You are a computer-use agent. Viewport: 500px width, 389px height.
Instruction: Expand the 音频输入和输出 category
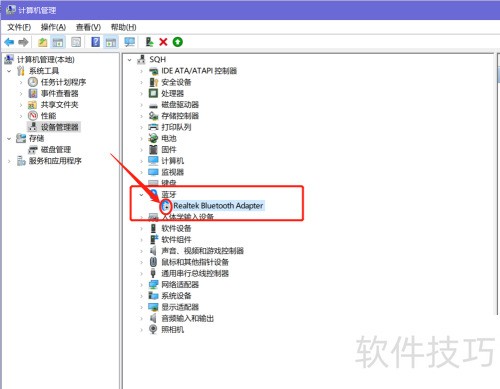pyautogui.click(x=141, y=318)
